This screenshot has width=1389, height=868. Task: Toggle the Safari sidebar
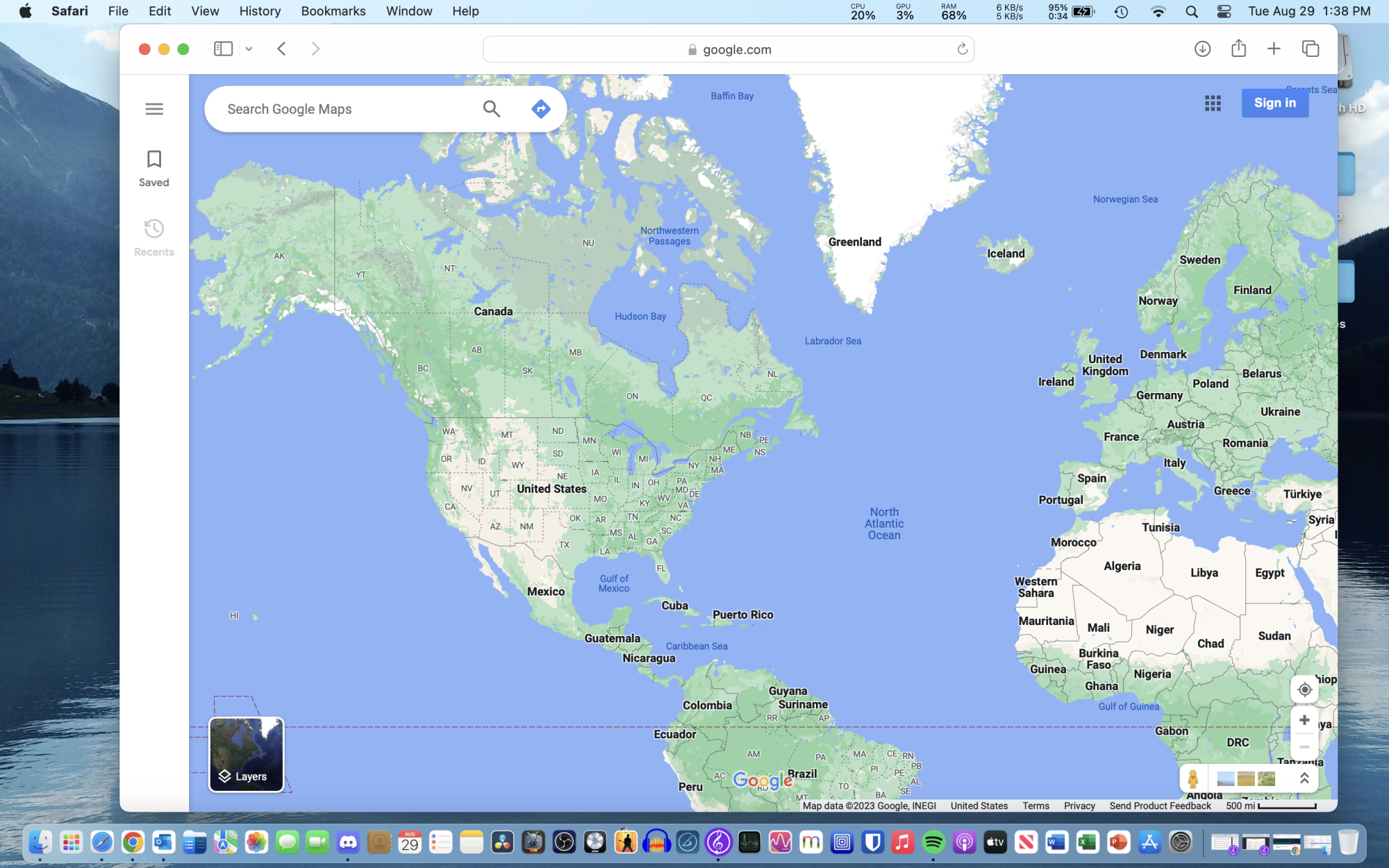click(223, 49)
